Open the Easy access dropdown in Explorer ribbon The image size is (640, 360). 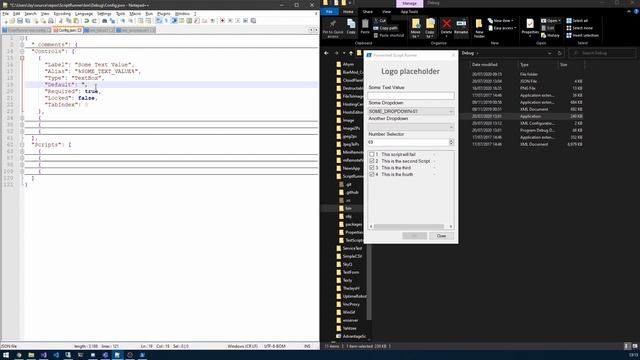point(502,28)
